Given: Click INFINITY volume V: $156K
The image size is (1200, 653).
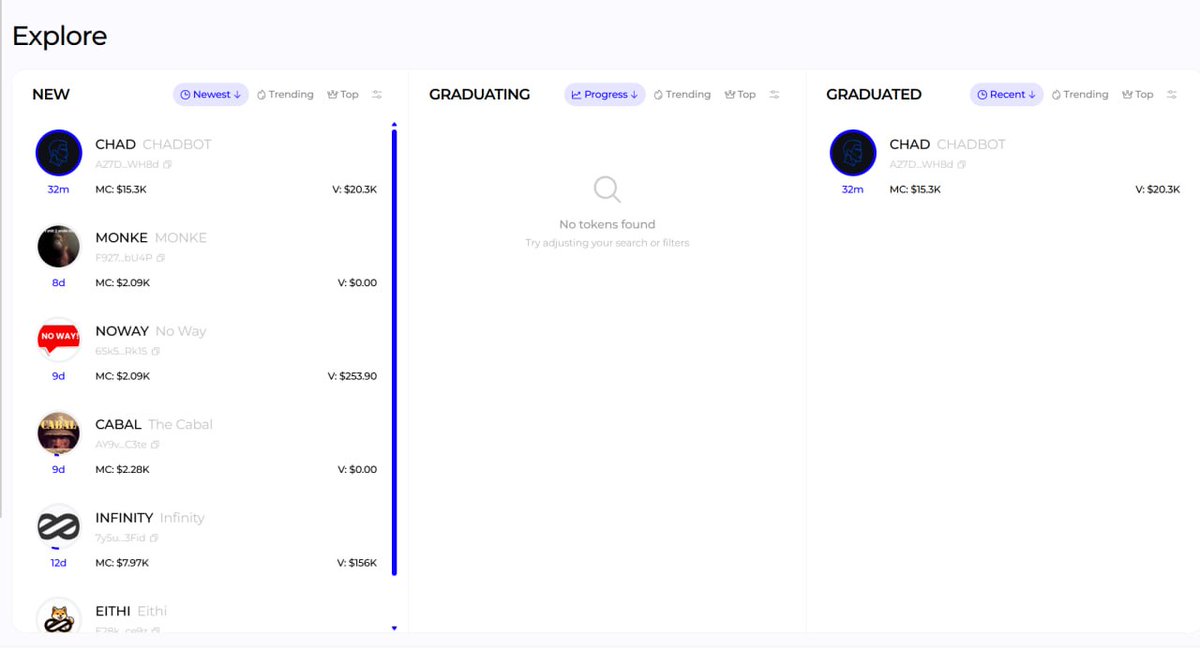Looking at the screenshot, I should click(357, 563).
